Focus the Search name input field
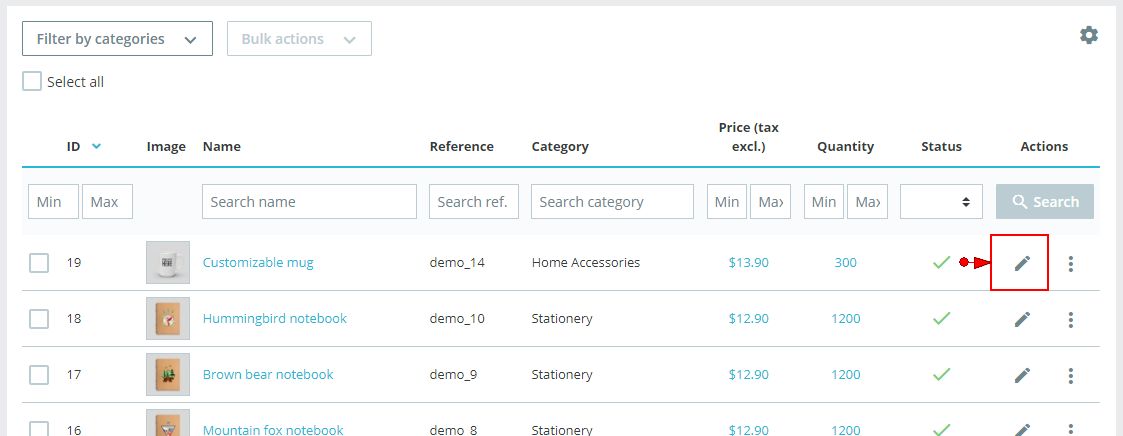 [x=309, y=201]
